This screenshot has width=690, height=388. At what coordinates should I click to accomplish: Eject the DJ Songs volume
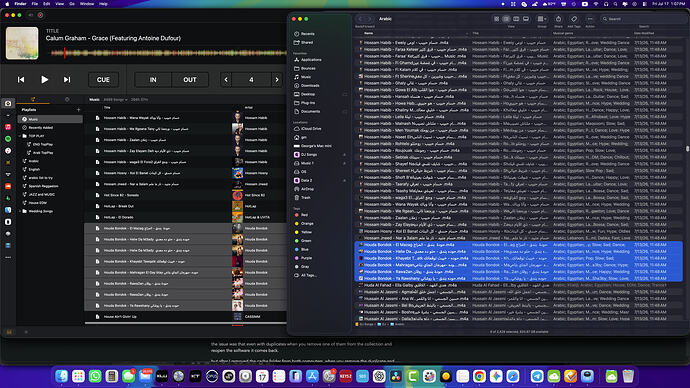[345, 155]
